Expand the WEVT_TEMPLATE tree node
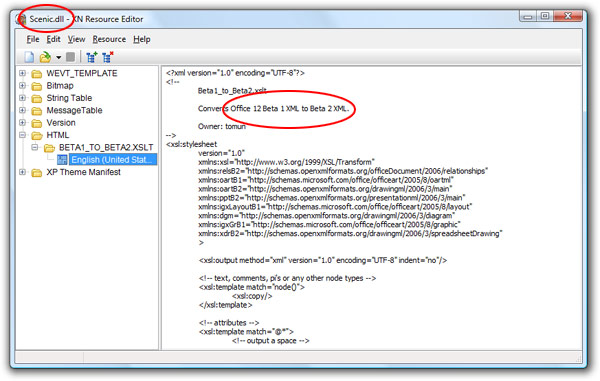This screenshot has height=381, width=600. click(x=23, y=73)
